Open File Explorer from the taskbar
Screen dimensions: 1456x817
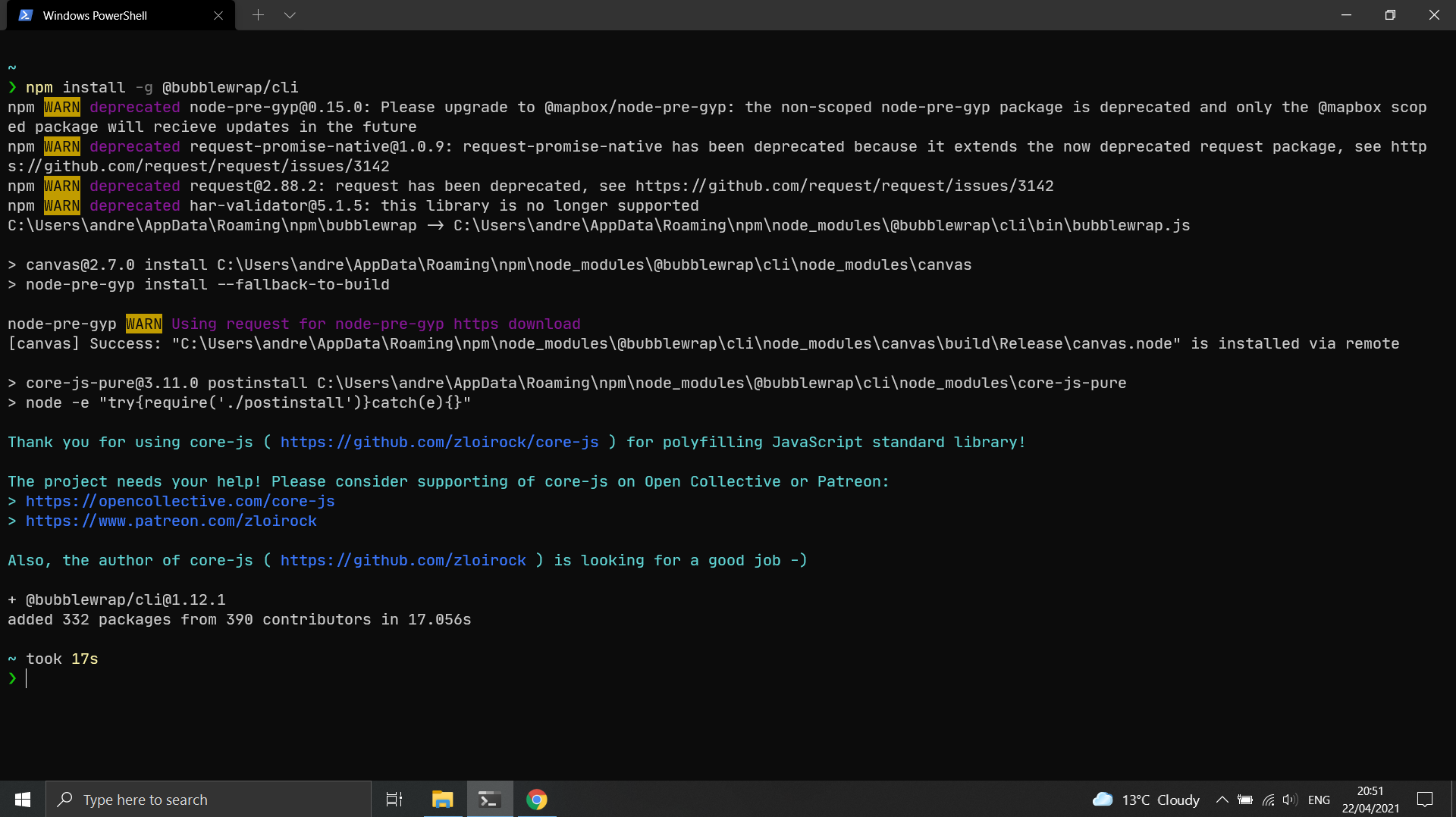(442, 799)
